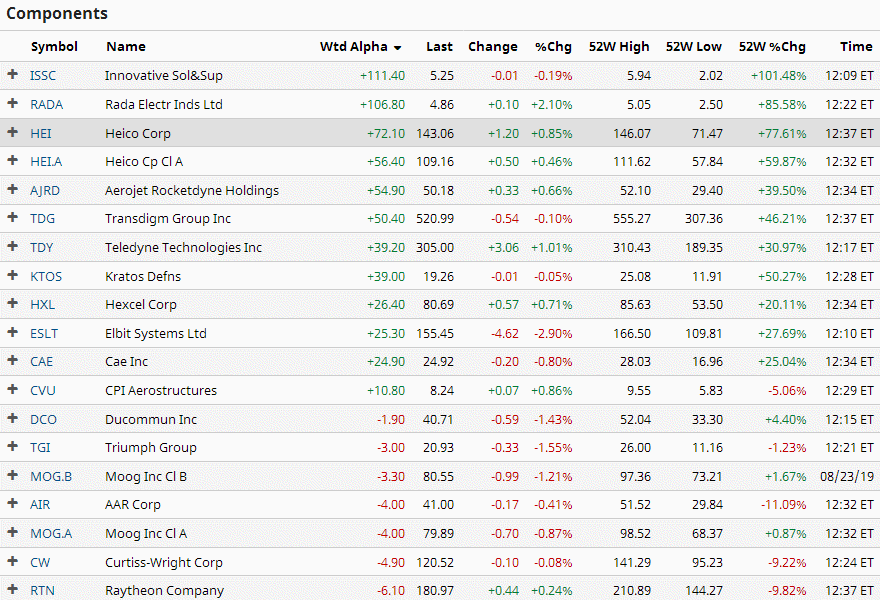Image resolution: width=880 pixels, height=600 pixels.
Task: Expand the HXL row plus icon
Action: click(12, 304)
